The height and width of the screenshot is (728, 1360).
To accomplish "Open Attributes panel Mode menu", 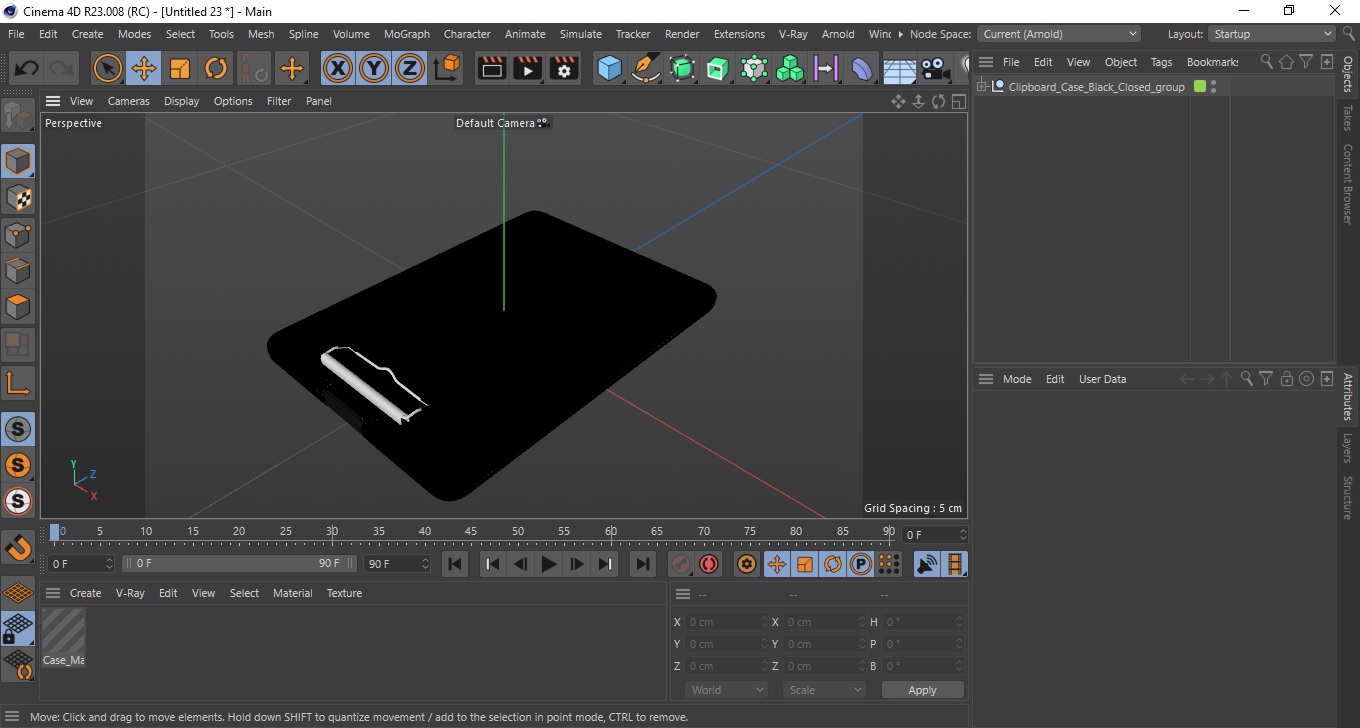I will pos(1017,379).
